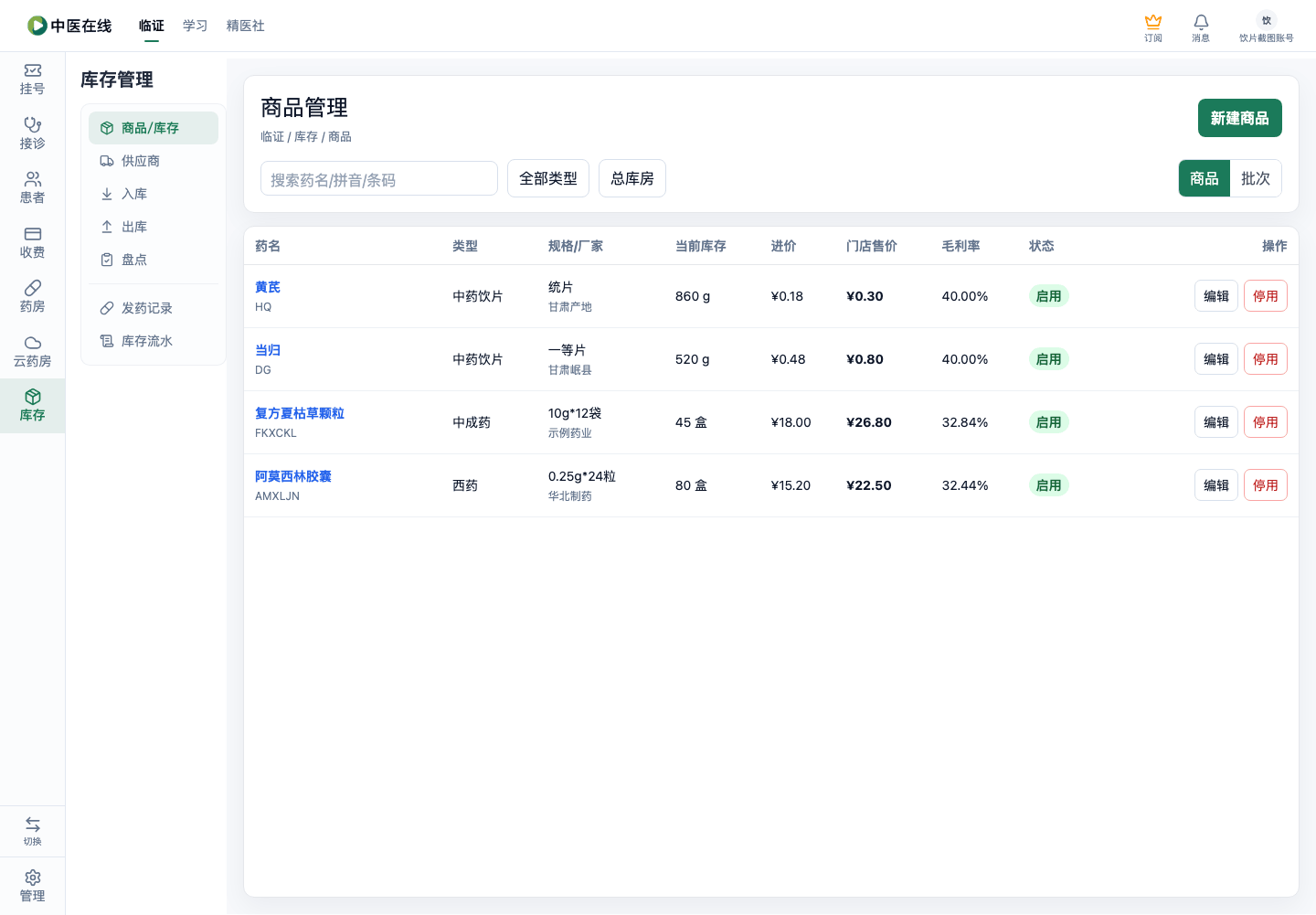The height and width of the screenshot is (915, 1316).
Task: Select the 商品 view toggle
Action: point(1205,178)
